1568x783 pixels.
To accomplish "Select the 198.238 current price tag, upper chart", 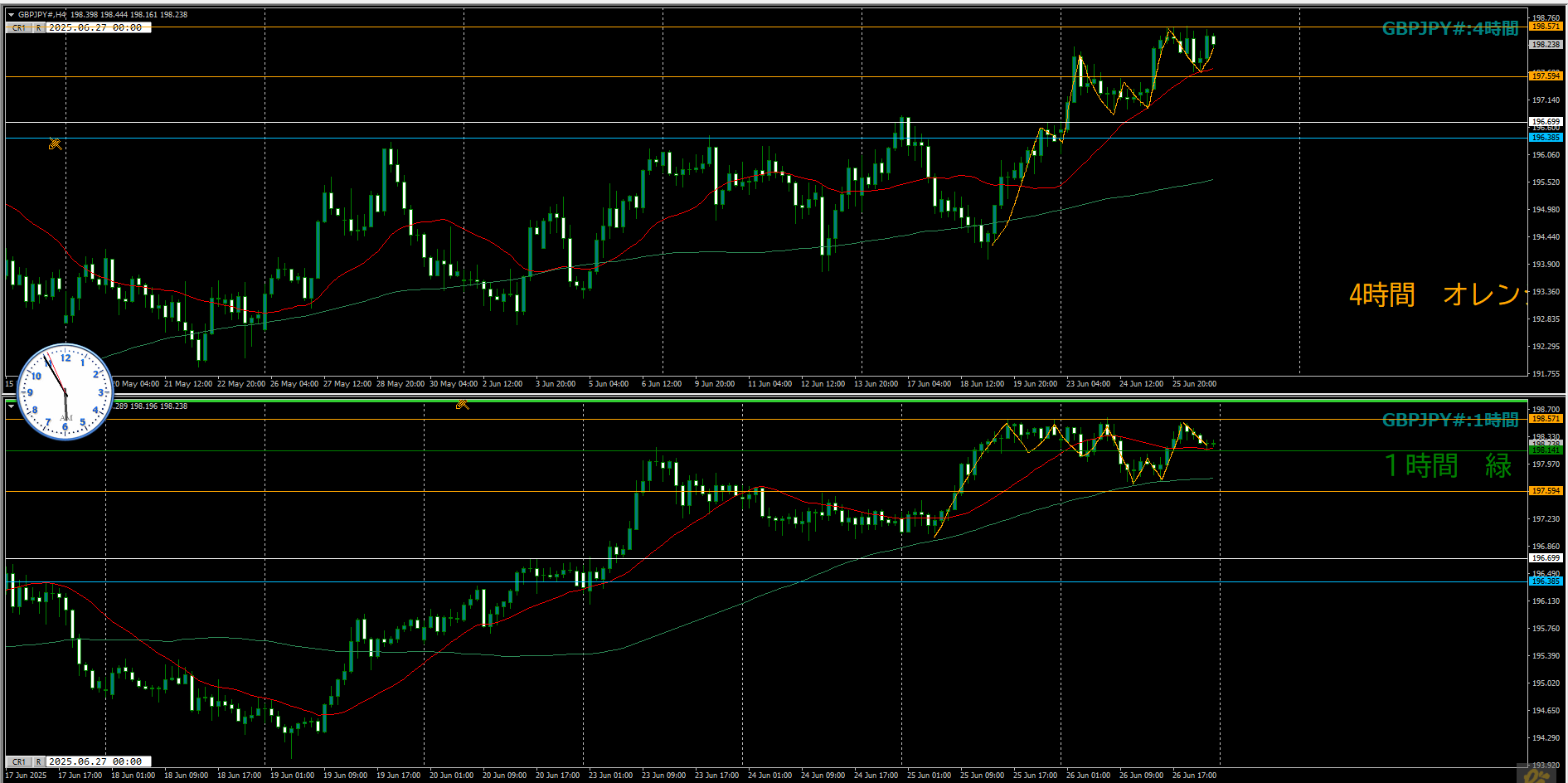I will click(1546, 45).
